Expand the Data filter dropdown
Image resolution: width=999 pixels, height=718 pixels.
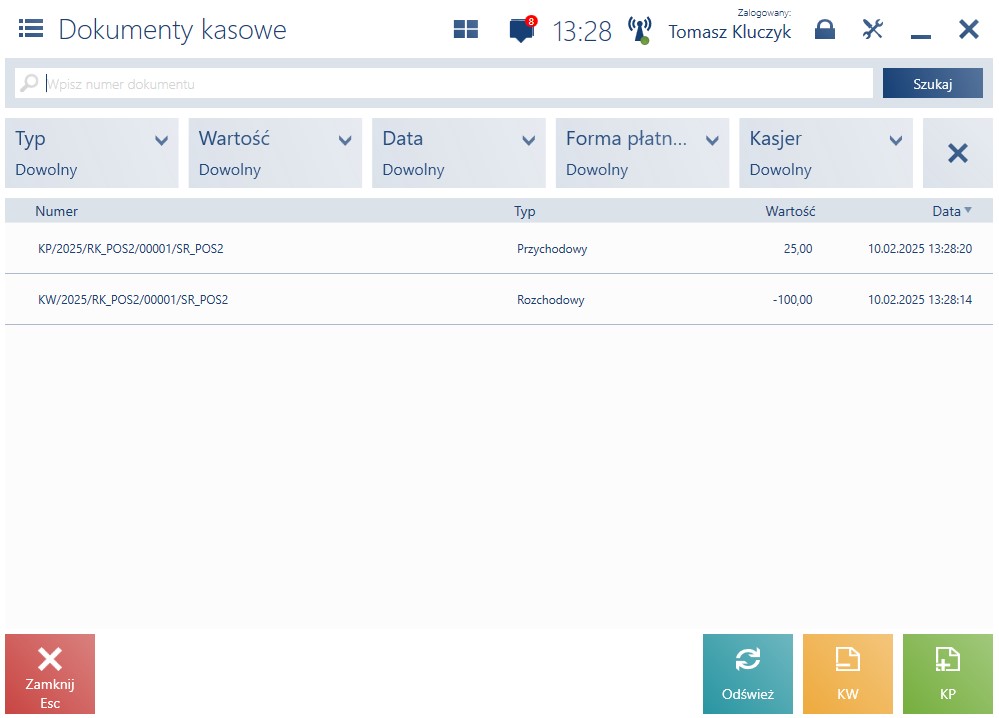(x=459, y=153)
